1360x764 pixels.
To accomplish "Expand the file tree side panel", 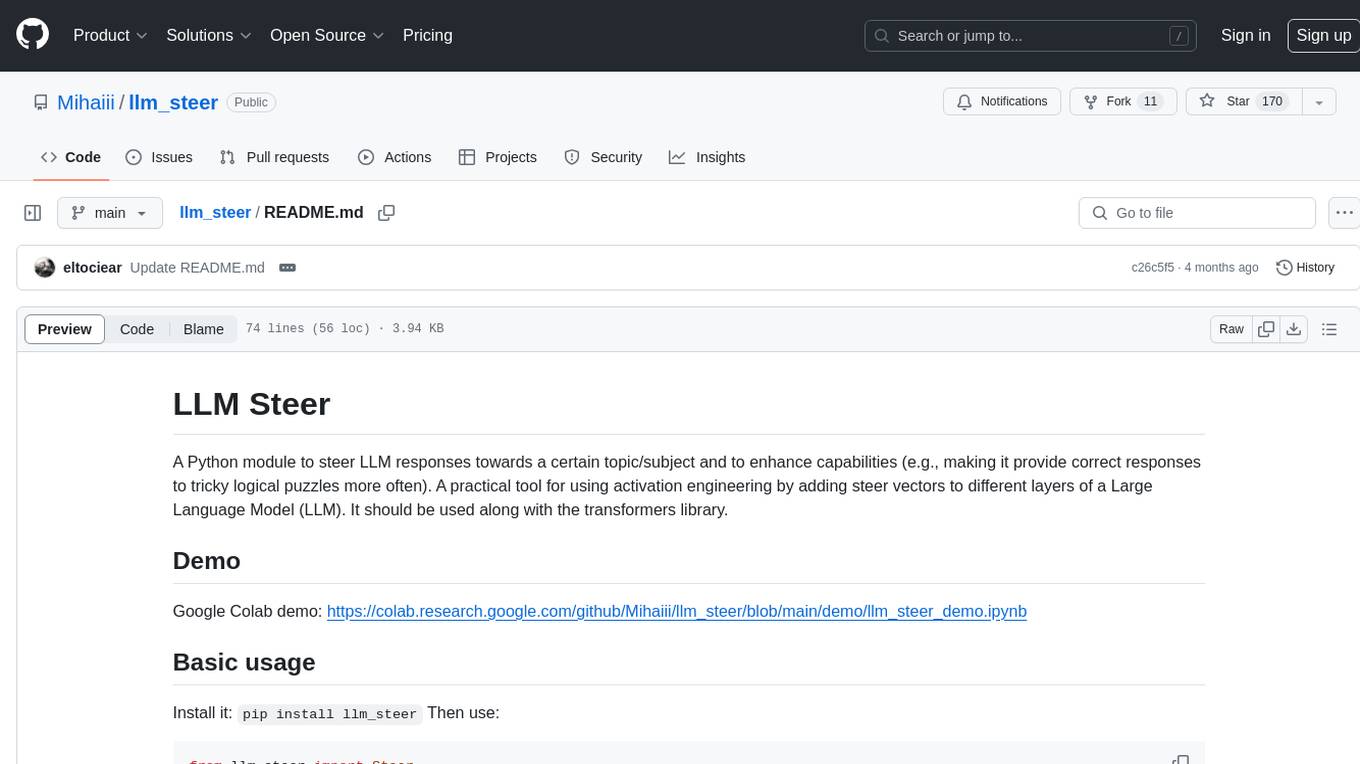I will (33, 213).
